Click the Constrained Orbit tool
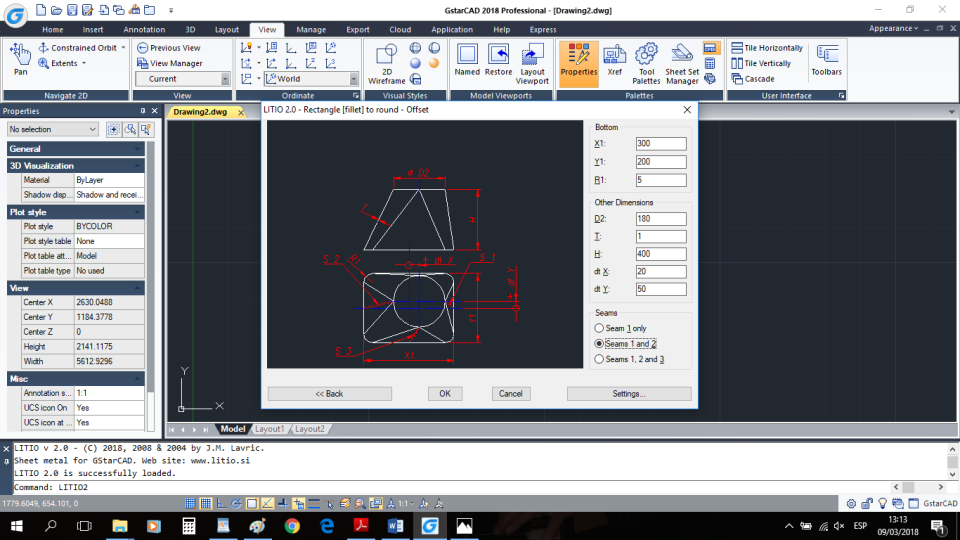The height and width of the screenshot is (540, 960). (x=77, y=48)
